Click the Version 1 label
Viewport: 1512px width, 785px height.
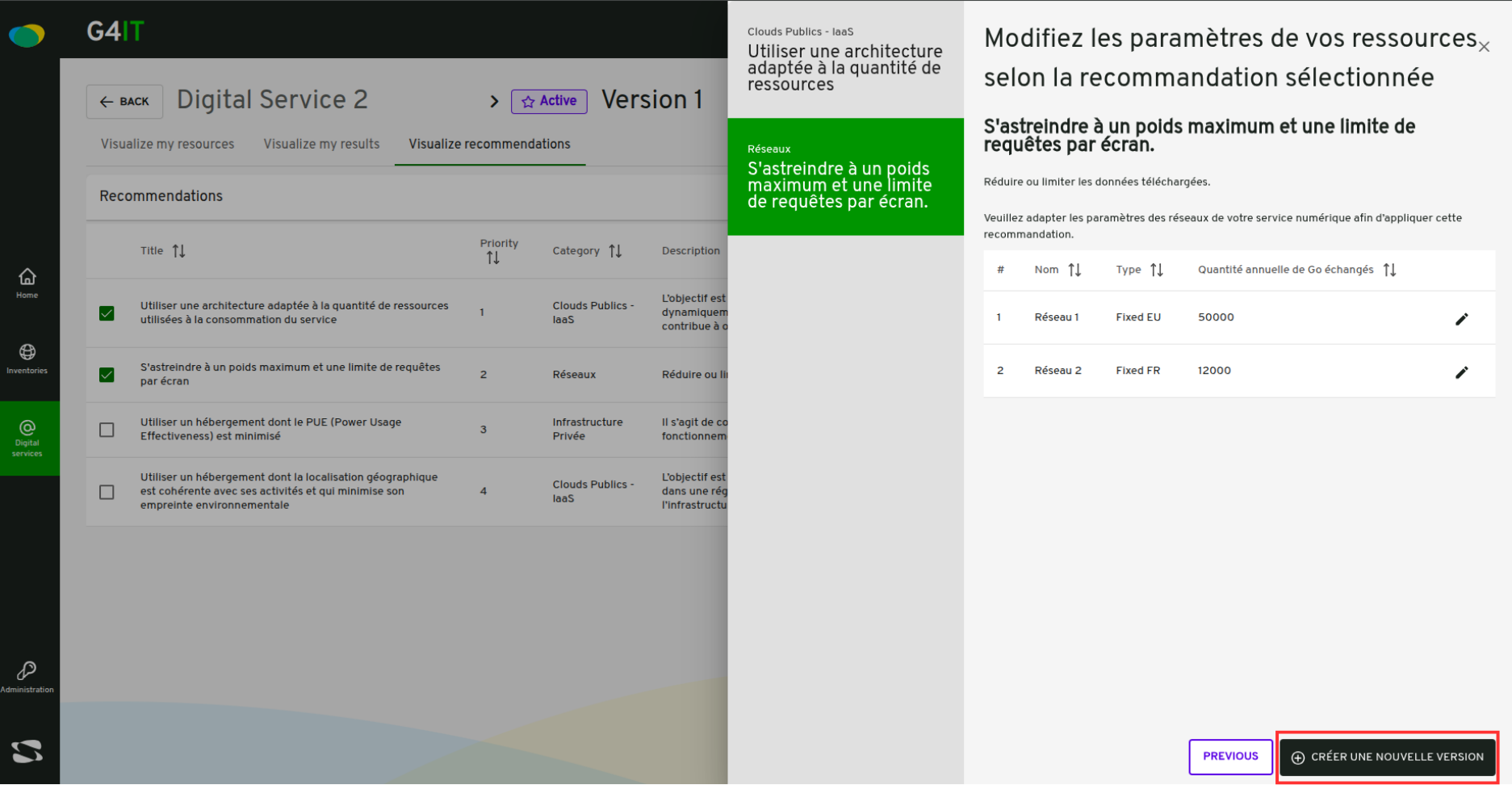click(x=652, y=99)
